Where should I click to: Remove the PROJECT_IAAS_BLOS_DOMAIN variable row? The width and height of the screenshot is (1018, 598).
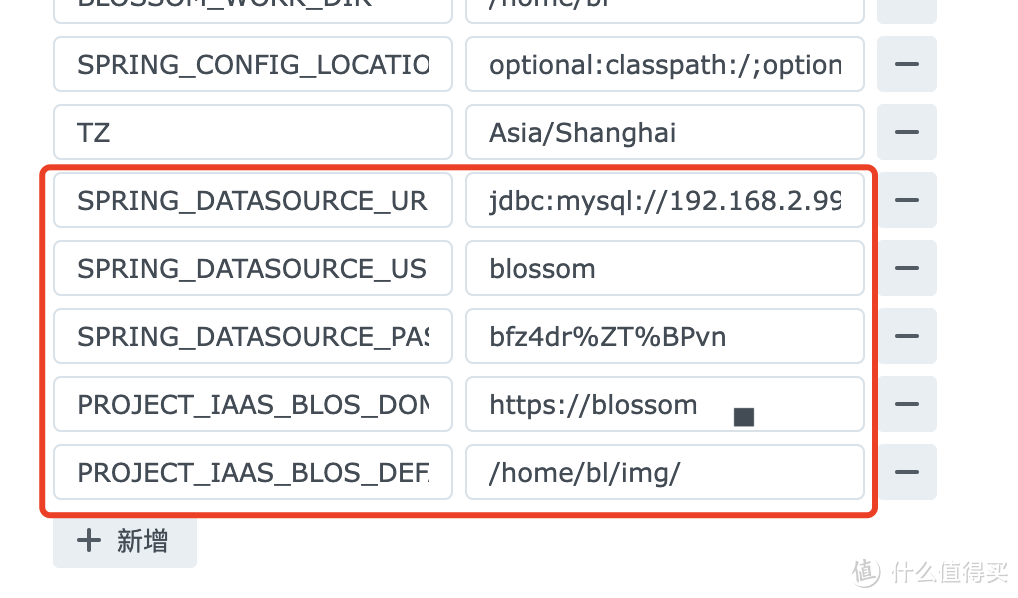pyautogui.click(x=906, y=405)
